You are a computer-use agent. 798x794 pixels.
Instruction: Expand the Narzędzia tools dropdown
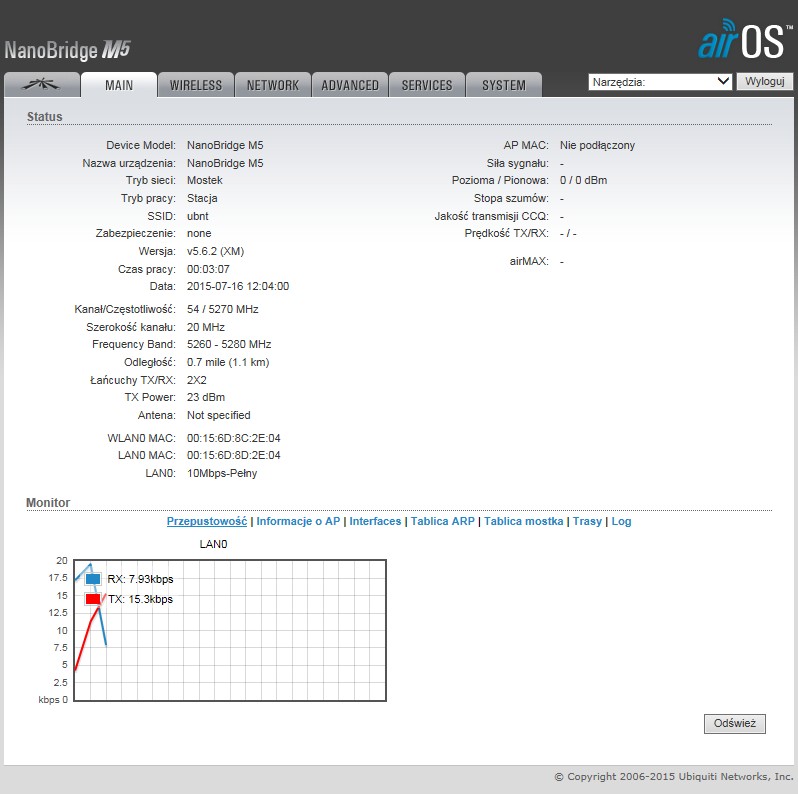tap(660, 82)
